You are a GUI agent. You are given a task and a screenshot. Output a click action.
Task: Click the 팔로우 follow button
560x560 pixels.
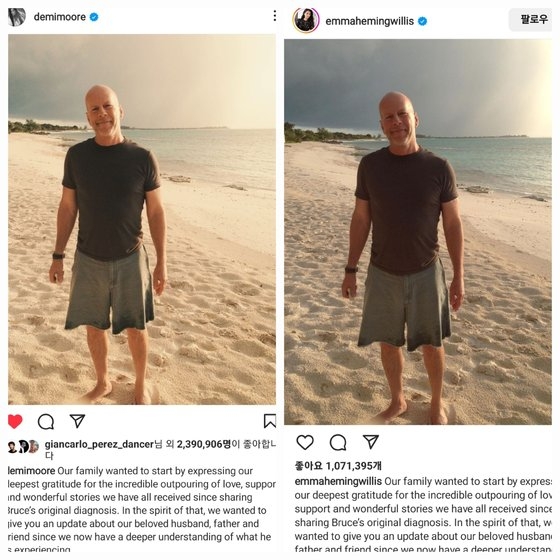[x=532, y=19]
